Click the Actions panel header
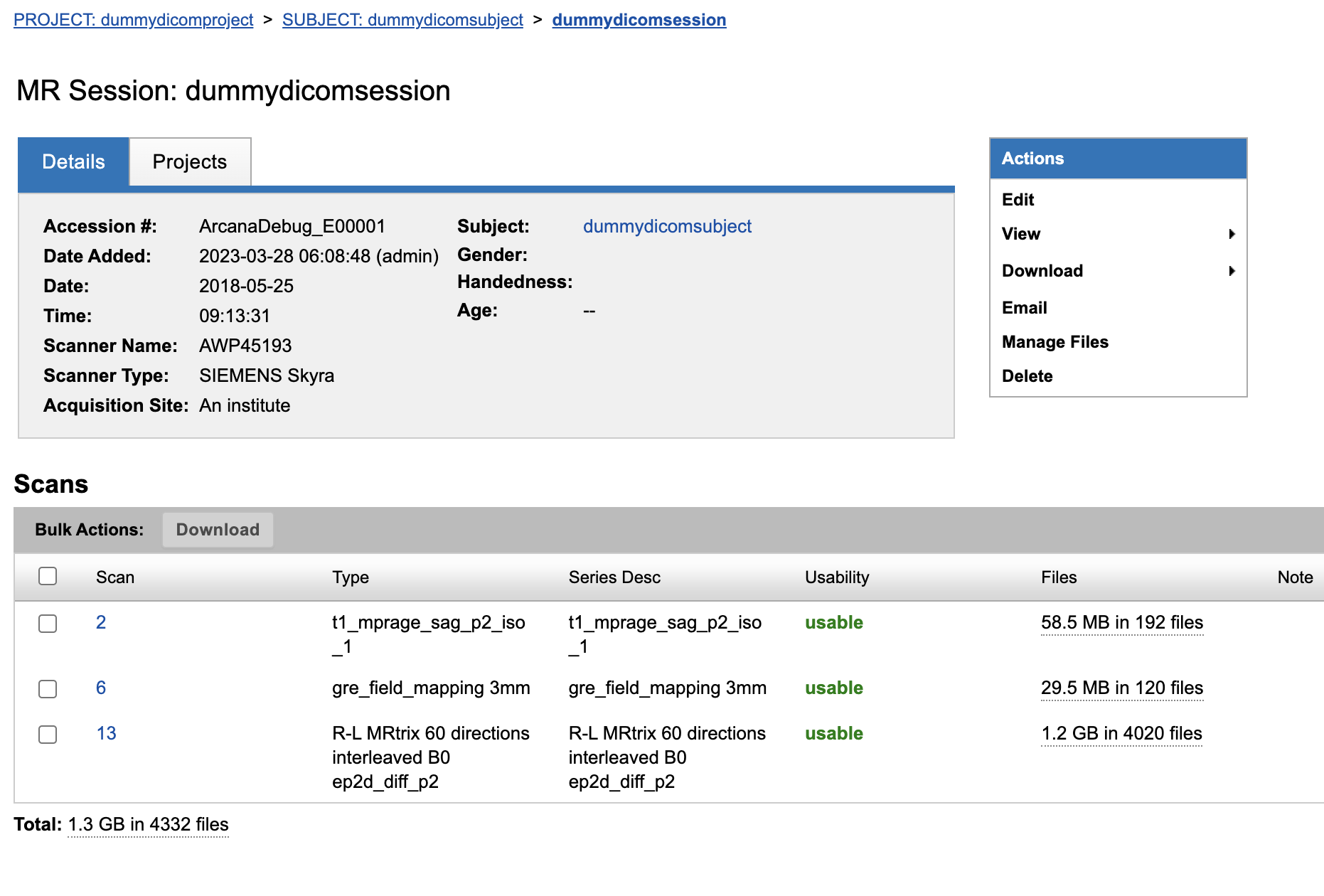 click(x=1118, y=159)
